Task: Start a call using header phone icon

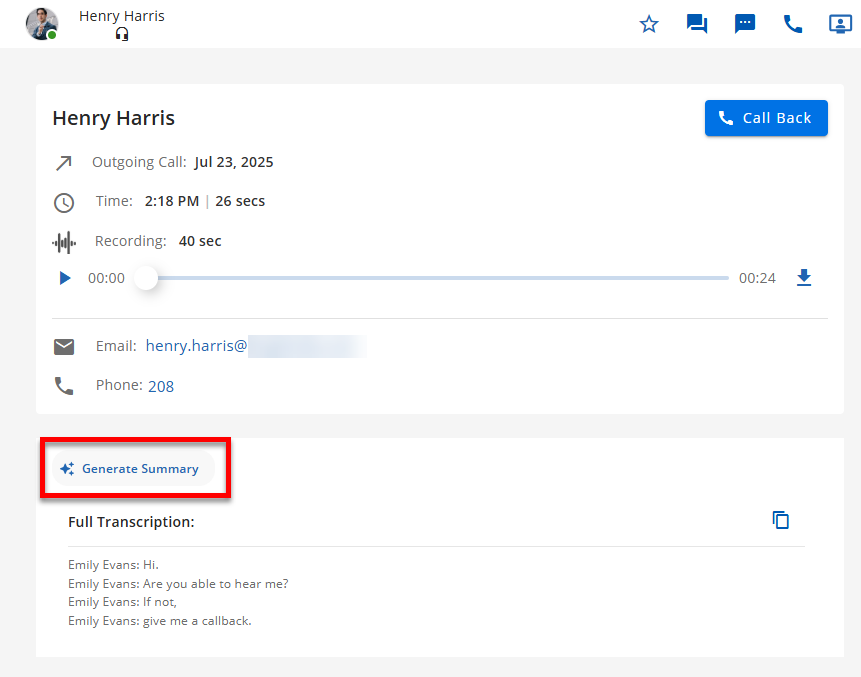Action: (793, 24)
